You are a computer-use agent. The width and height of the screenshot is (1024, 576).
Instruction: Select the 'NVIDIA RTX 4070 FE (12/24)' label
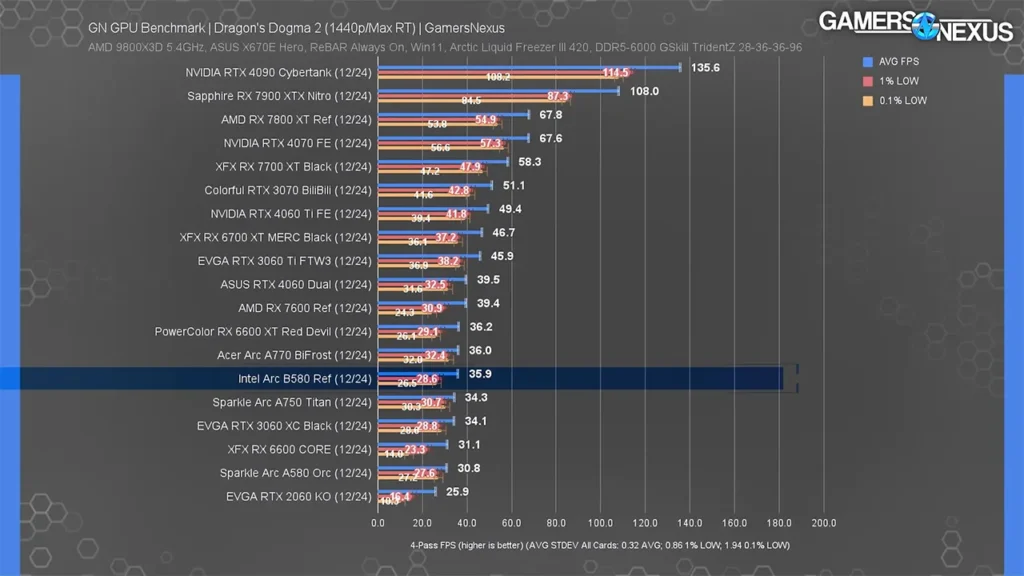pyautogui.click(x=298, y=143)
